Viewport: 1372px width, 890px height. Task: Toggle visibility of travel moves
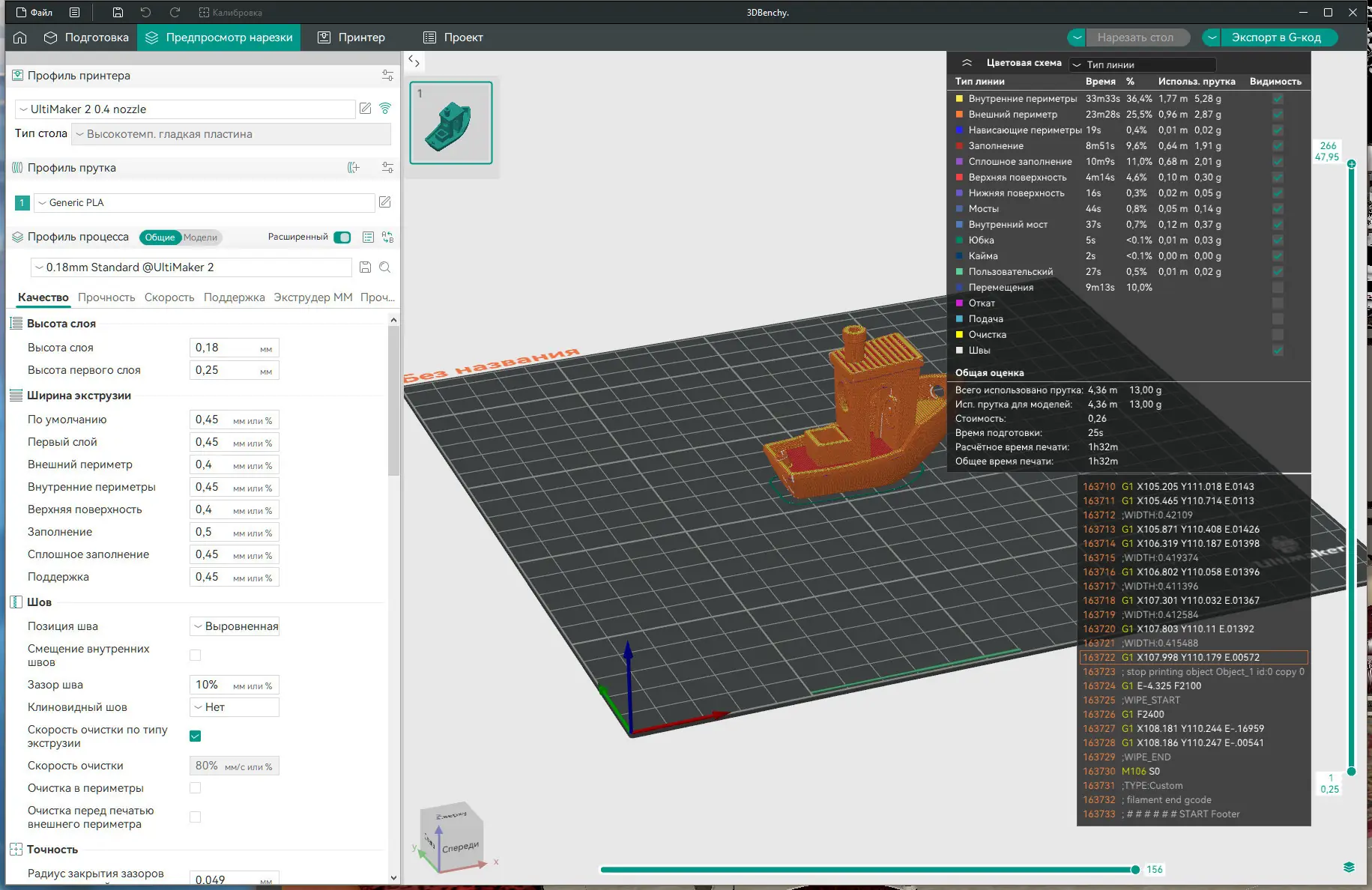(1278, 288)
